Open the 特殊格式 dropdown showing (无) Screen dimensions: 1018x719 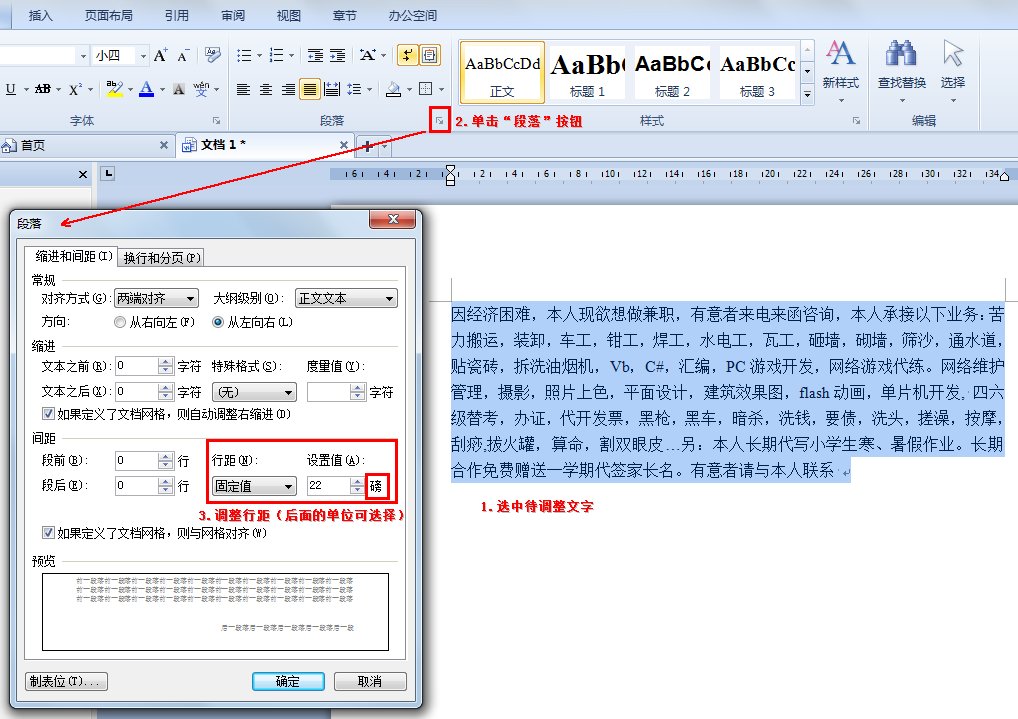click(x=254, y=392)
